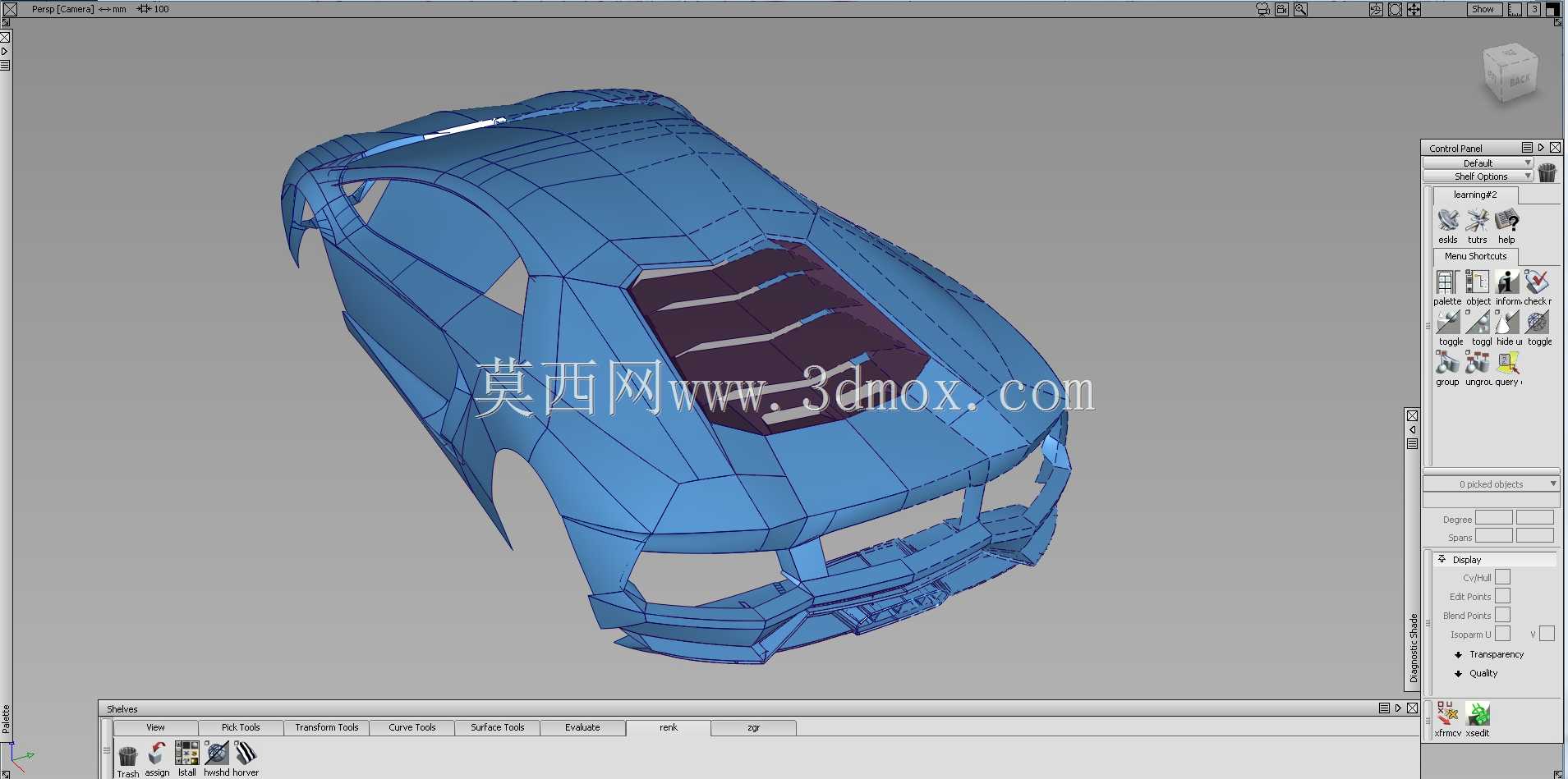
Task: Click the Shelves triangle collapse arrow
Action: [x=1398, y=708]
